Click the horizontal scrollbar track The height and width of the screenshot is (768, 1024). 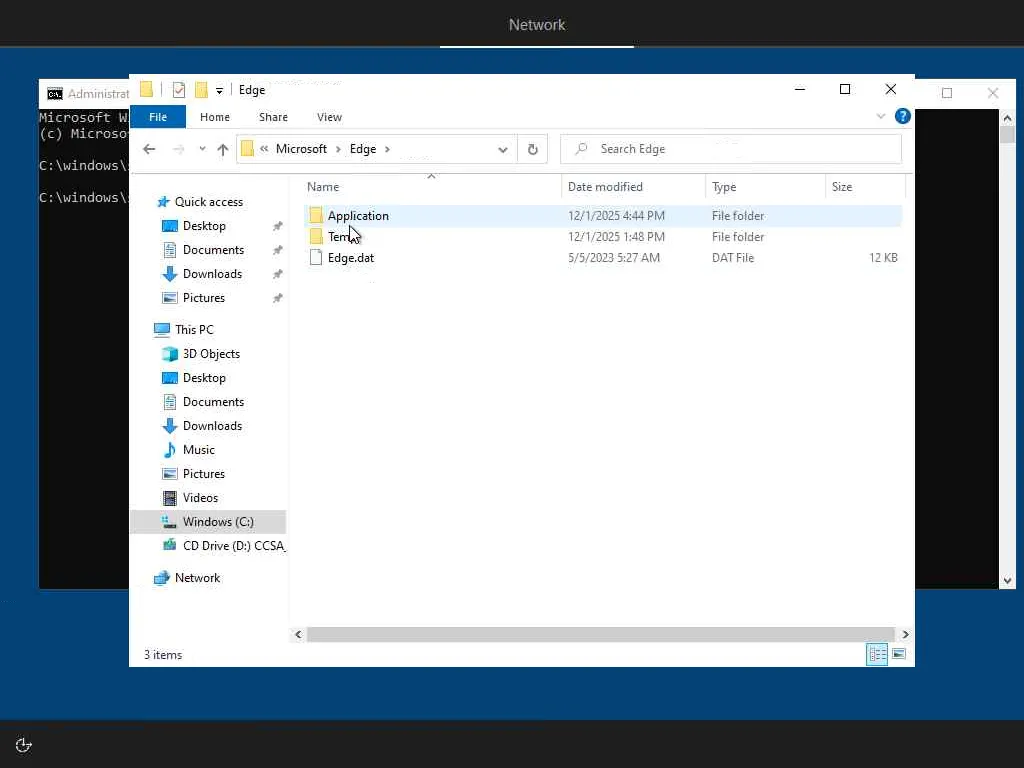point(600,634)
